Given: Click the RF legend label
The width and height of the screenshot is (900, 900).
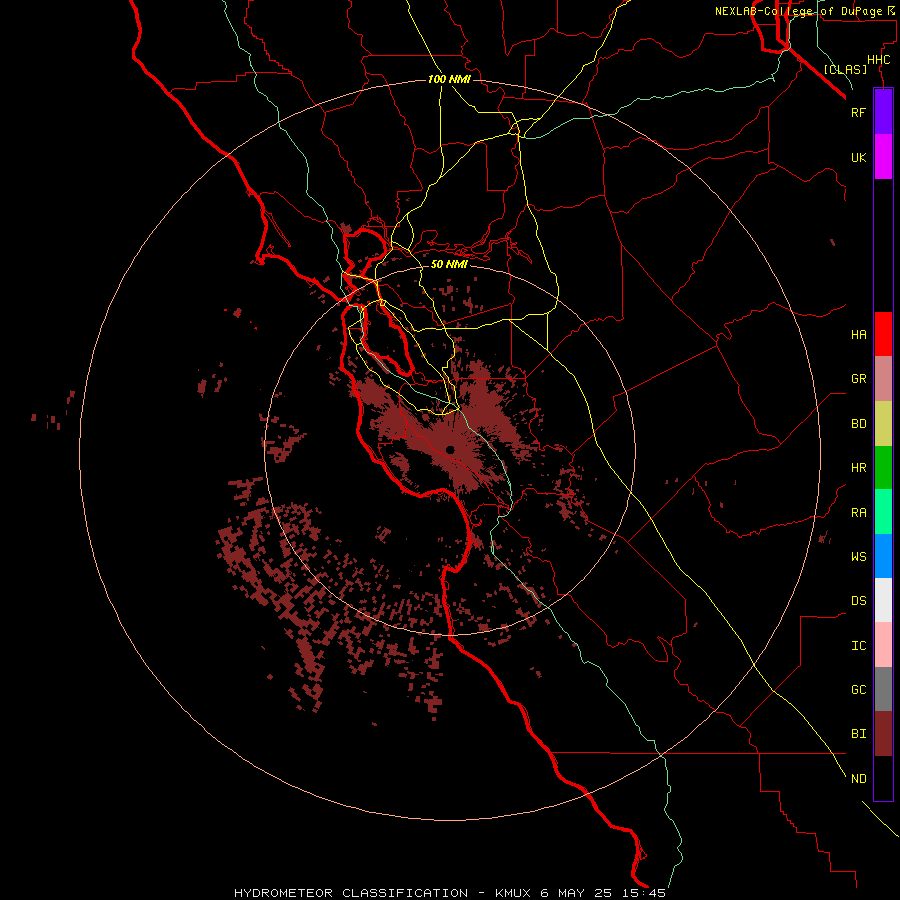Looking at the screenshot, I should [x=858, y=112].
